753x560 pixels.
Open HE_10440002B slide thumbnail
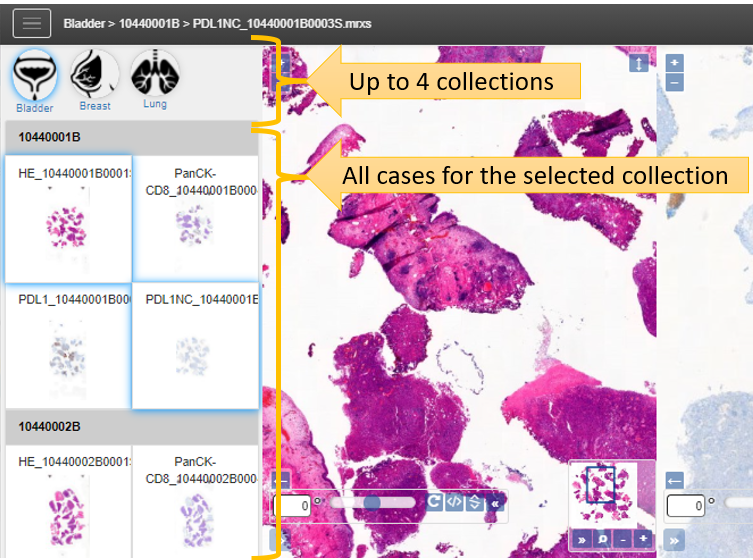click(68, 502)
